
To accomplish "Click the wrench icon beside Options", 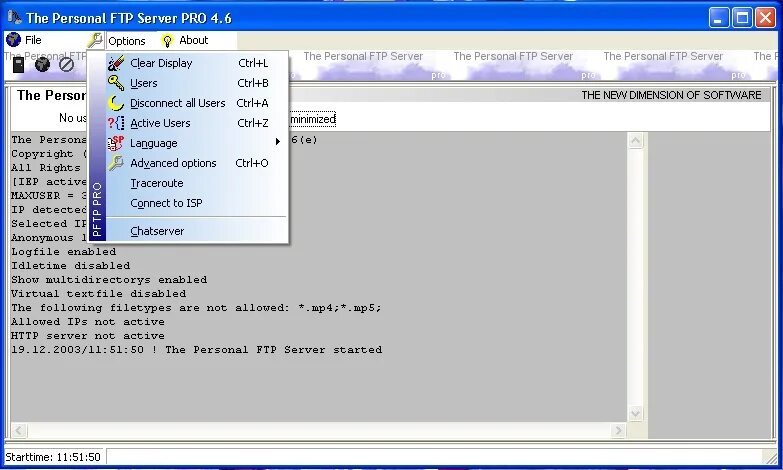I will (95, 40).
